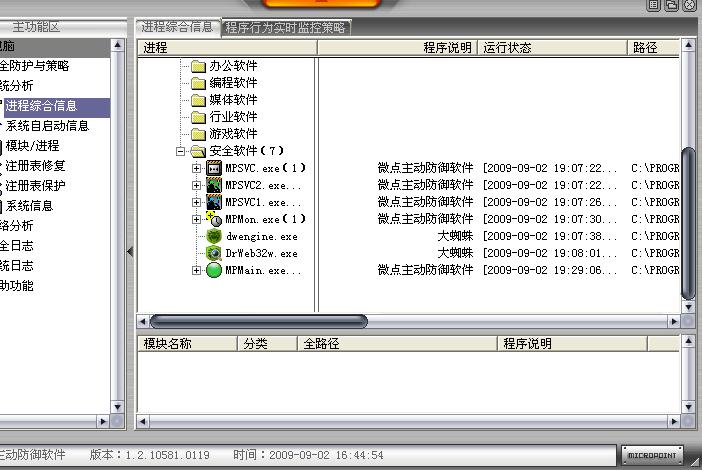
Task: Sort by the 分类 column header
Action: tap(267, 344)
